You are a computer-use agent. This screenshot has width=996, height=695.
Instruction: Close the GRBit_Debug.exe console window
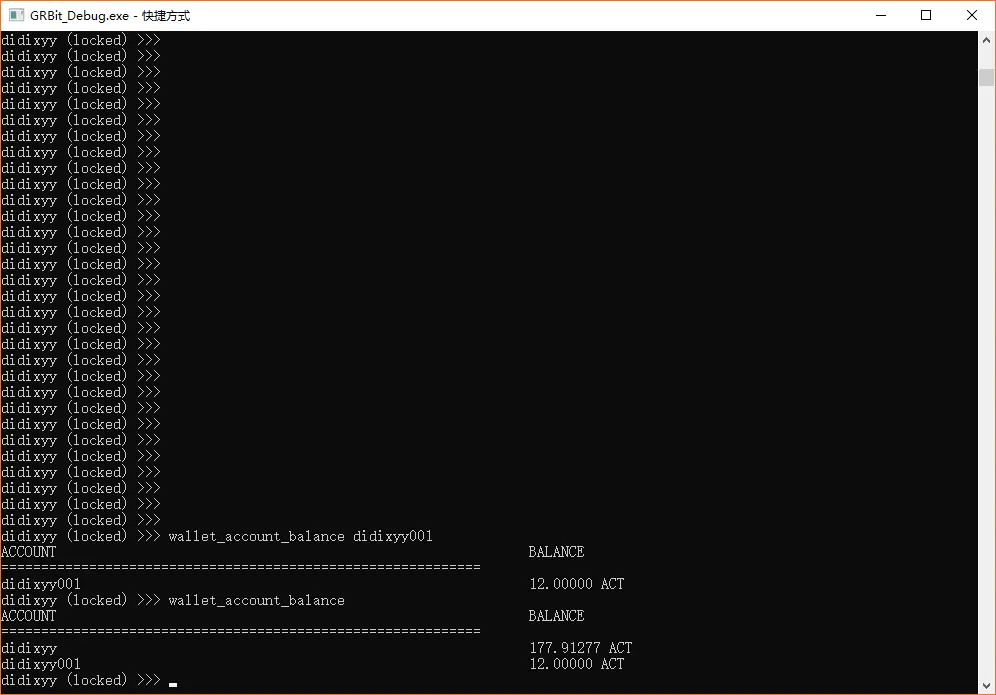click(x=972, y=15)
